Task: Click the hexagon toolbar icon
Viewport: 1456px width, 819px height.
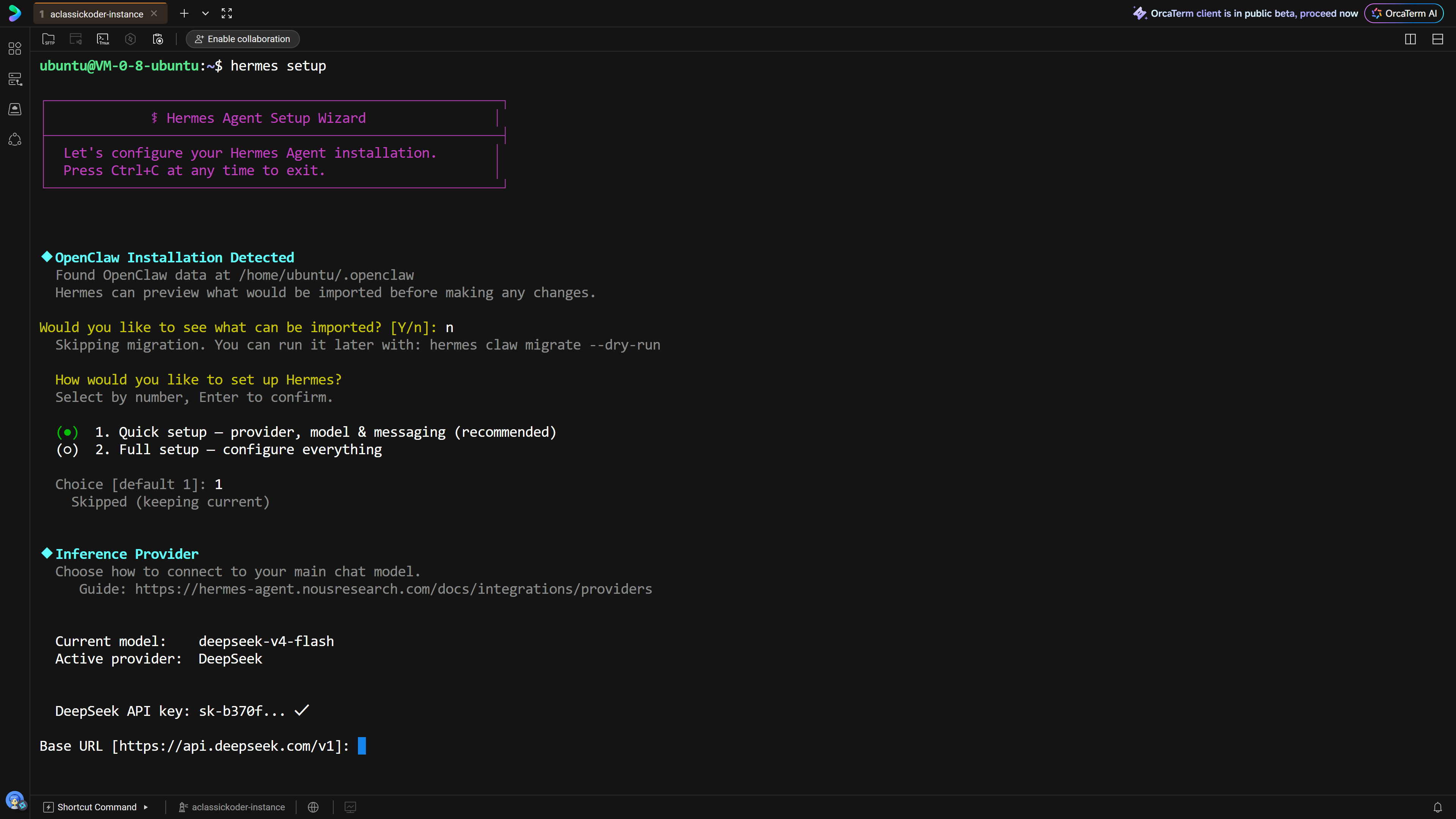Action: (x=130, y=39)
